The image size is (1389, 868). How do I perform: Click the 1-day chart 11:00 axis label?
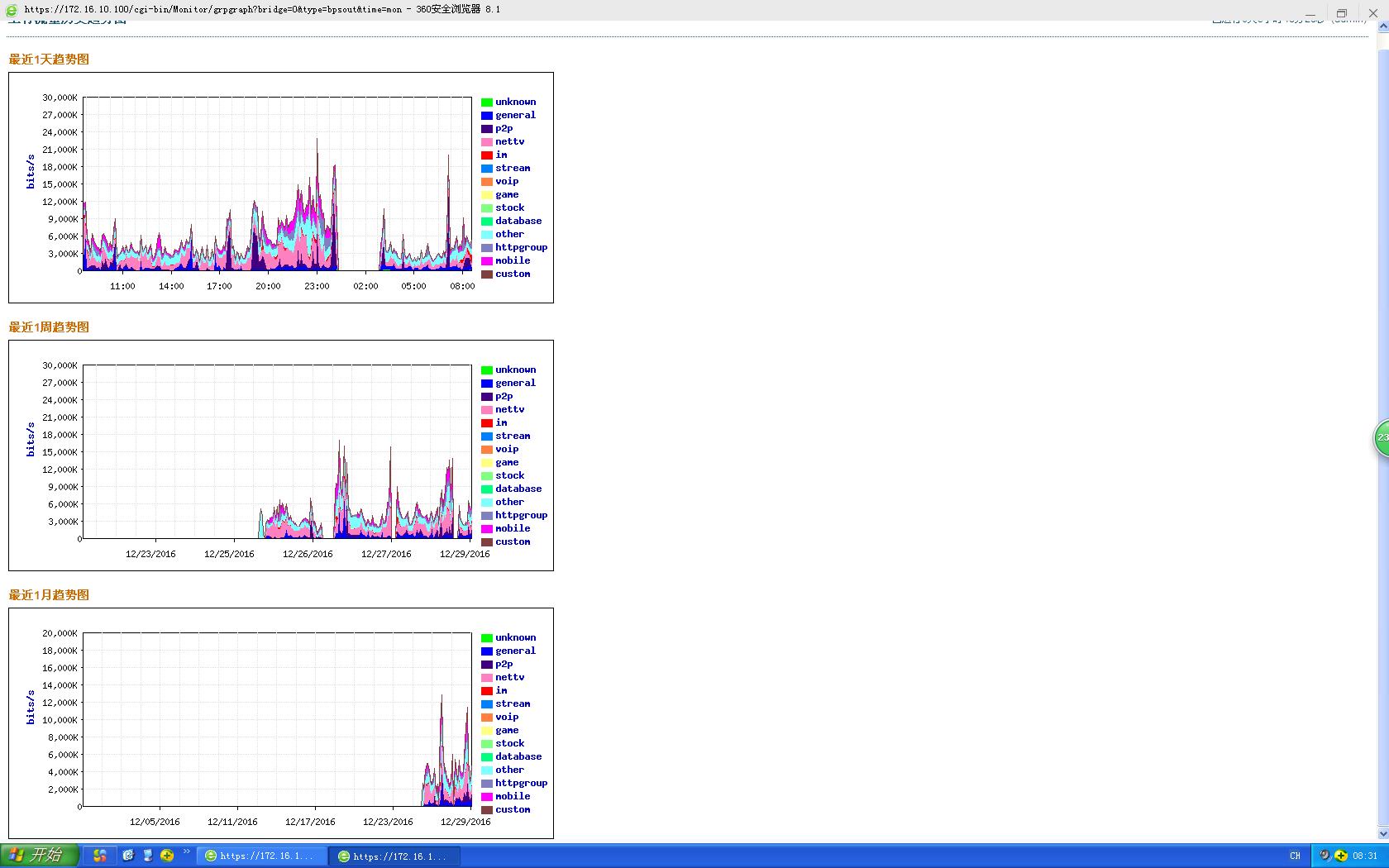tap(122, 286)
